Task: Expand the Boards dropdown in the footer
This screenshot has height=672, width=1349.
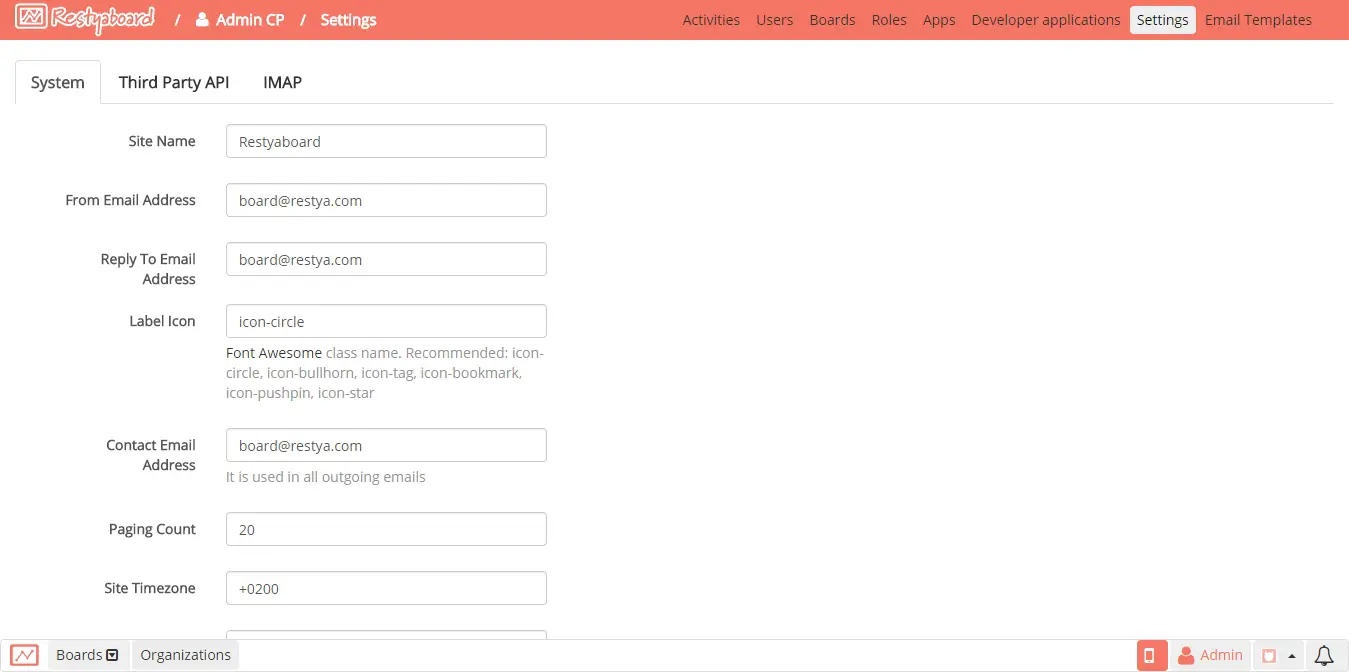Action: click(x=88, y=655)
